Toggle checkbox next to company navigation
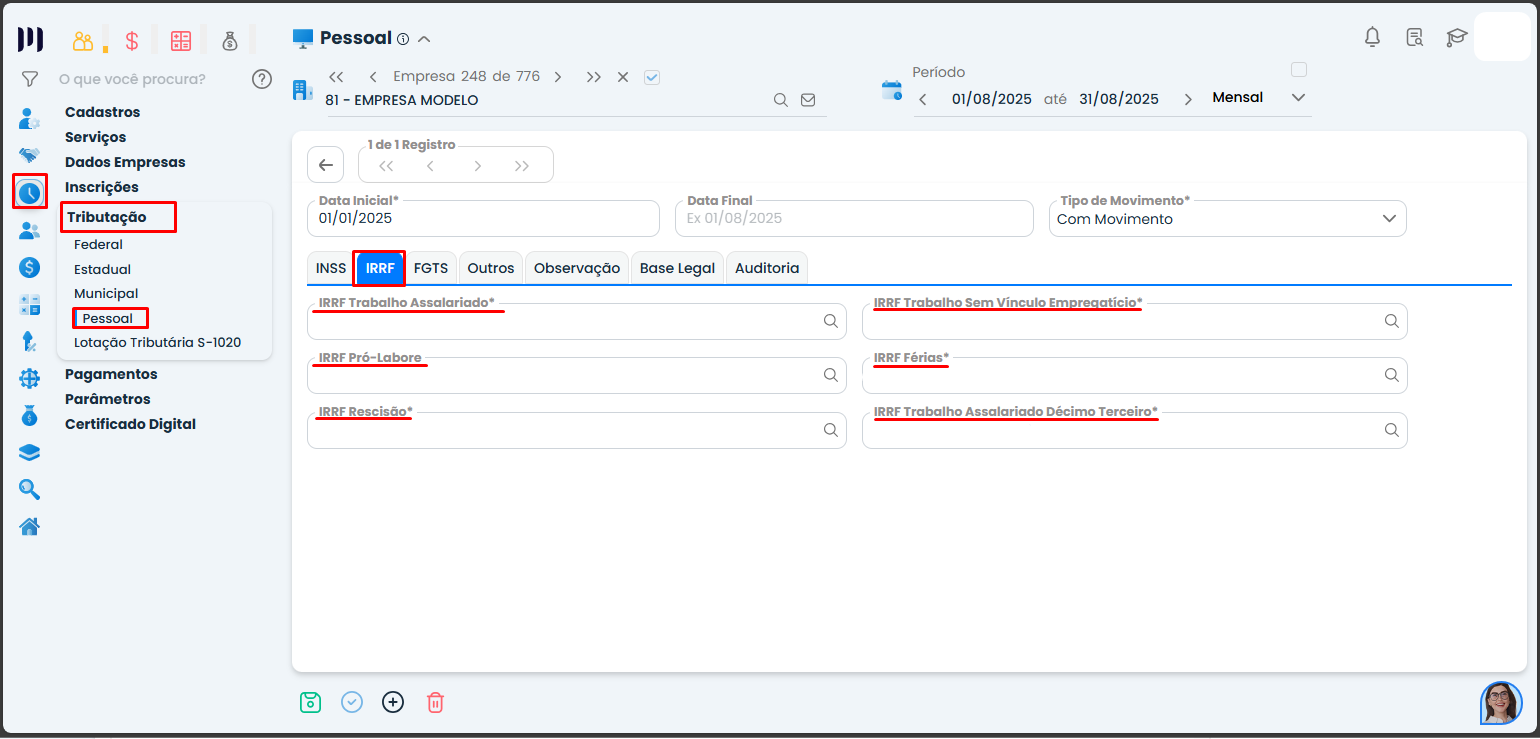1540x739 pixels. point(652,77)
